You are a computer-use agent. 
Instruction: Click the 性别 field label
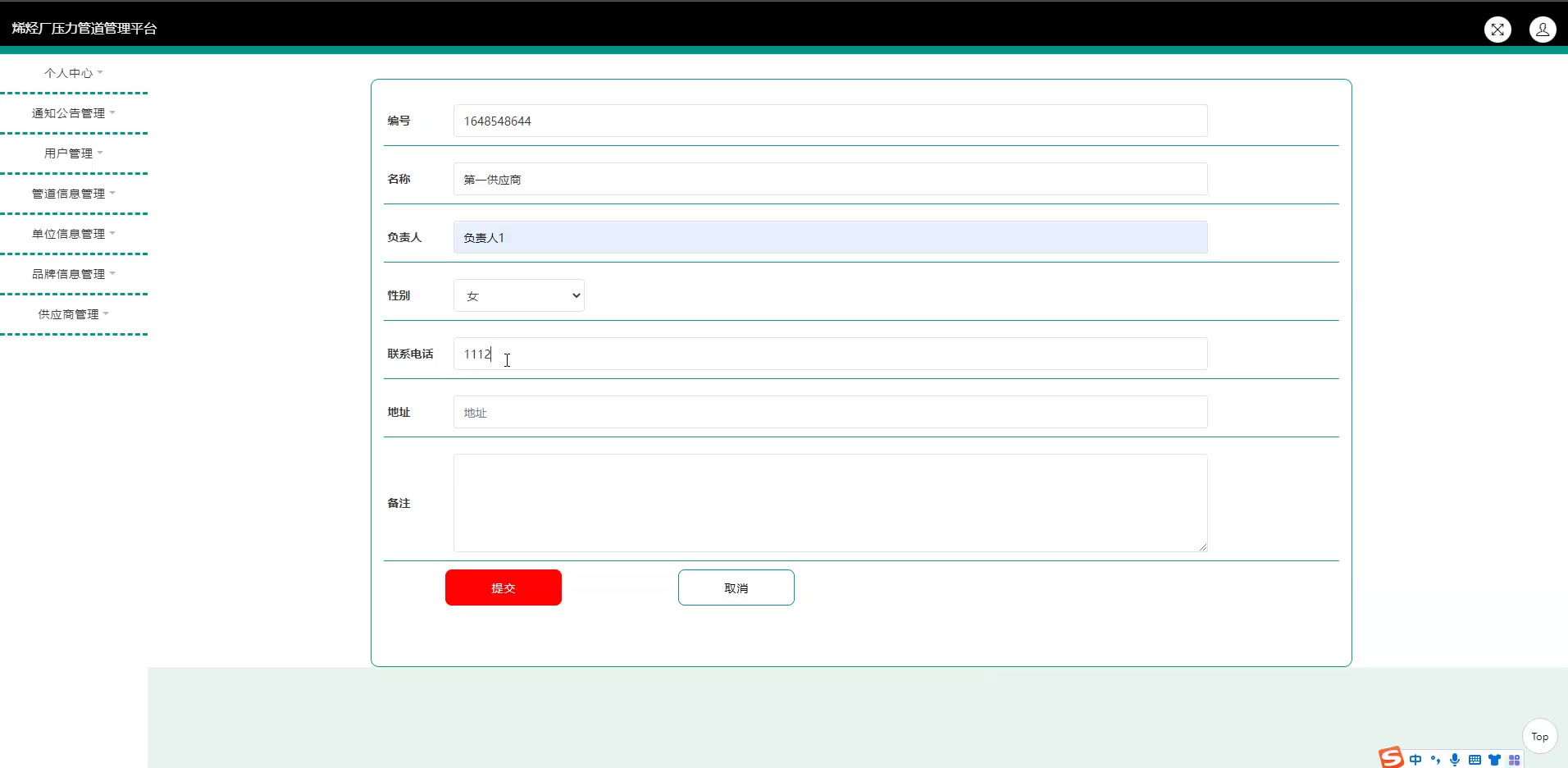click(x=399, y=295)
